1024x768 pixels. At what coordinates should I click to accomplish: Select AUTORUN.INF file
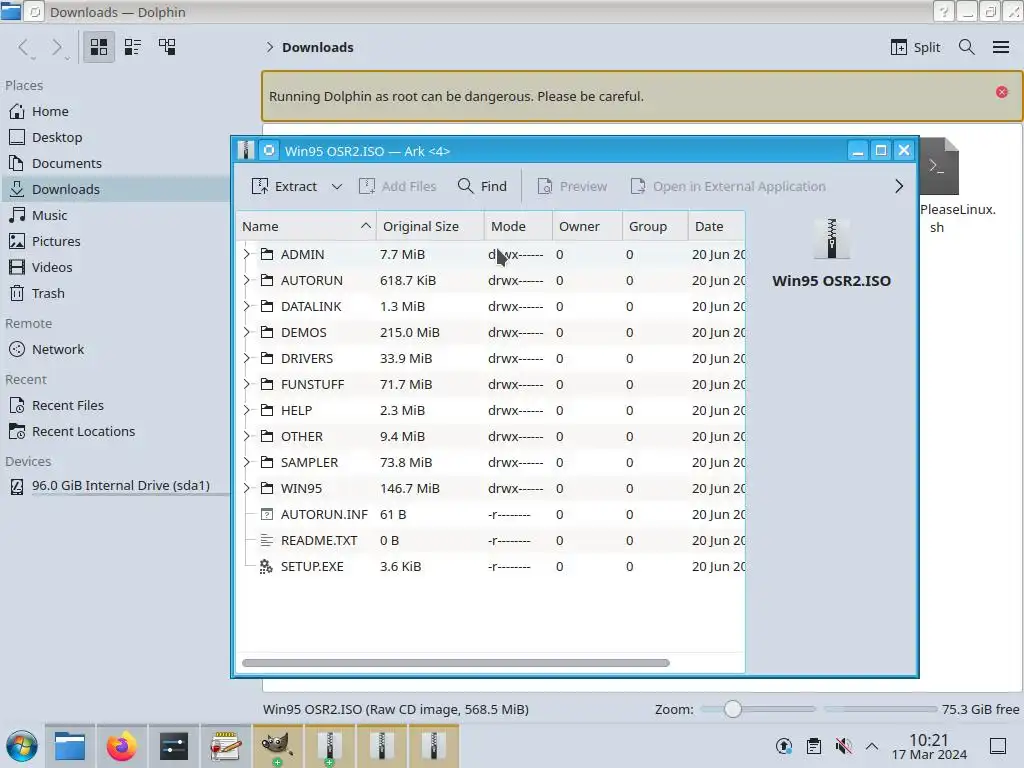pos(490,515)
